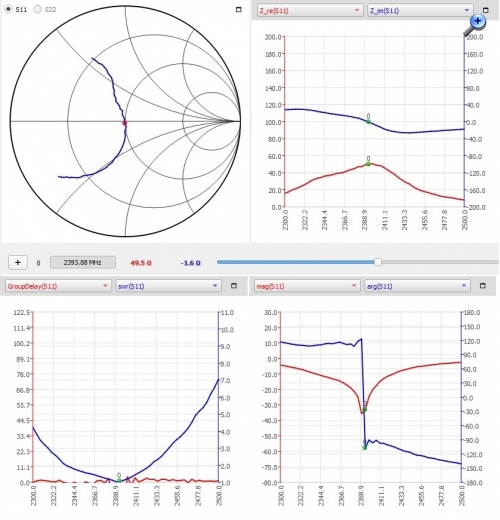
Task: Open the Z_re(S11) trace dropdown
Action: (310, 10)
